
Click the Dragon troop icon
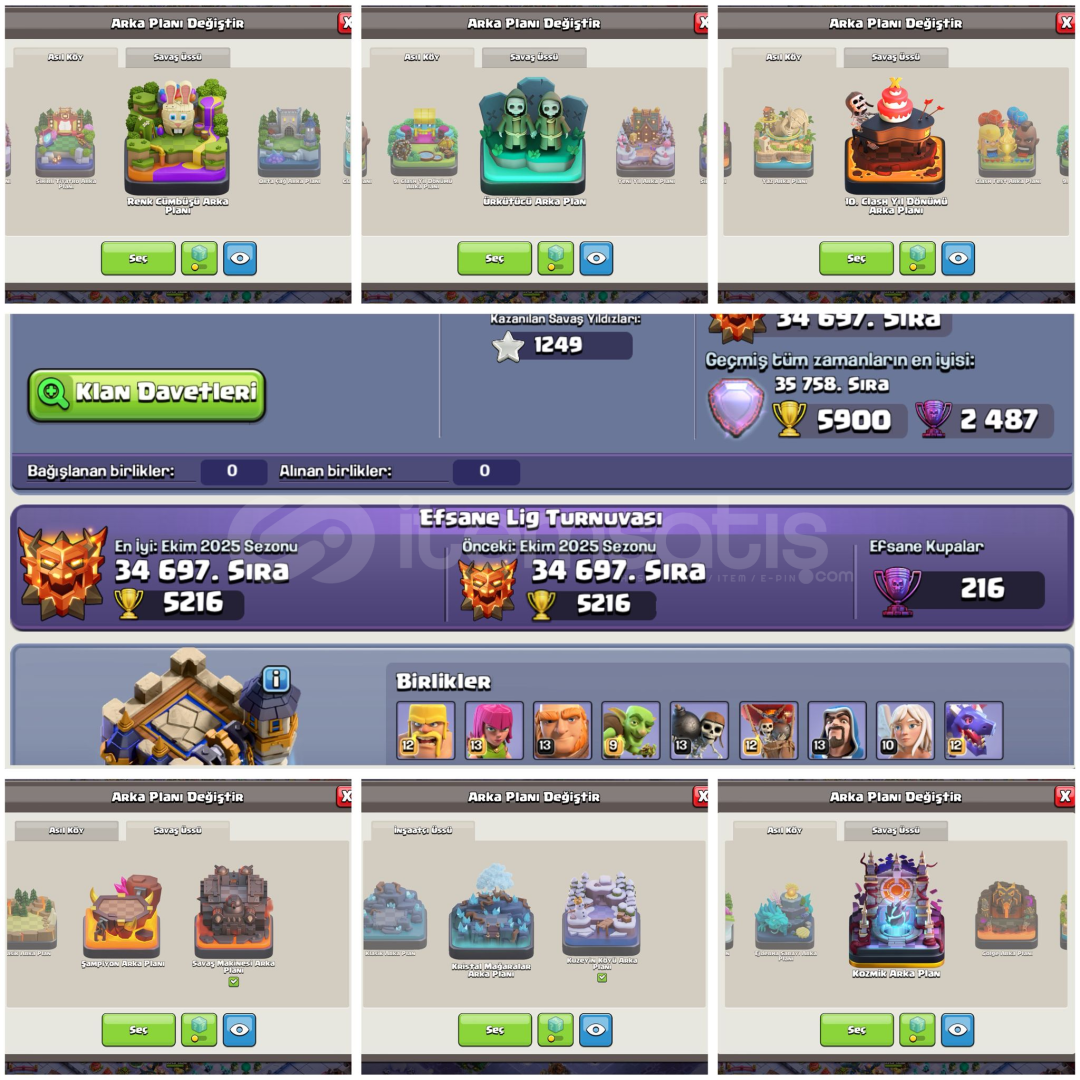[973, 730]
